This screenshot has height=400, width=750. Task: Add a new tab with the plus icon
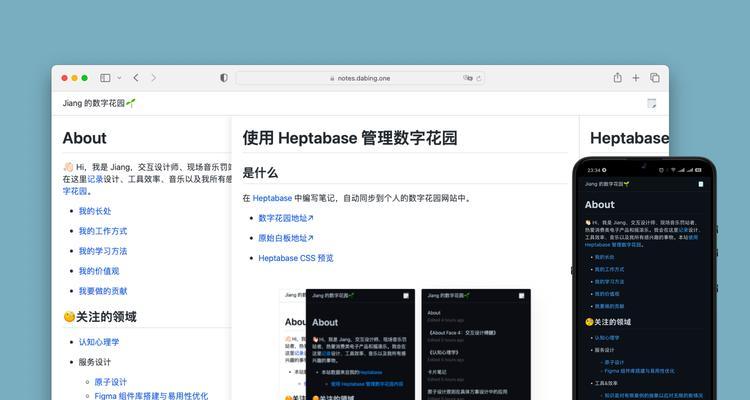636,78
